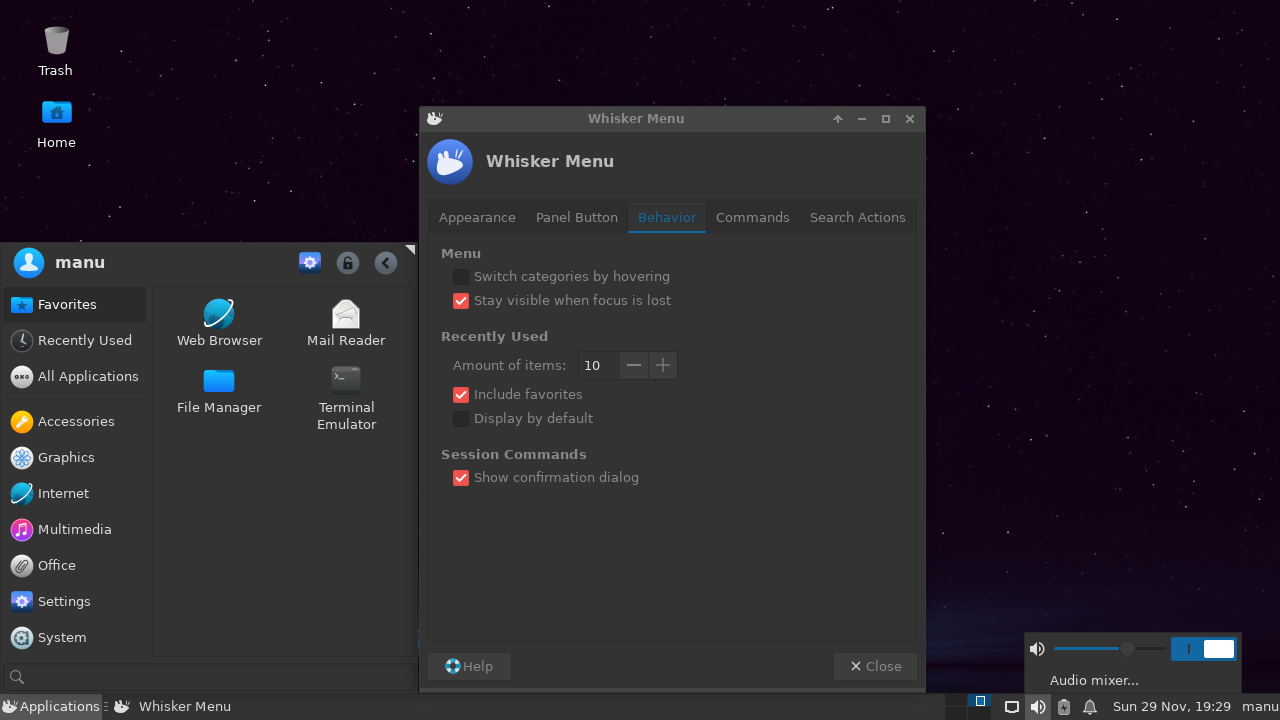This screenshot has width=1280, height=720.
Task: Open File Manager from favorites
Action: 219,381
